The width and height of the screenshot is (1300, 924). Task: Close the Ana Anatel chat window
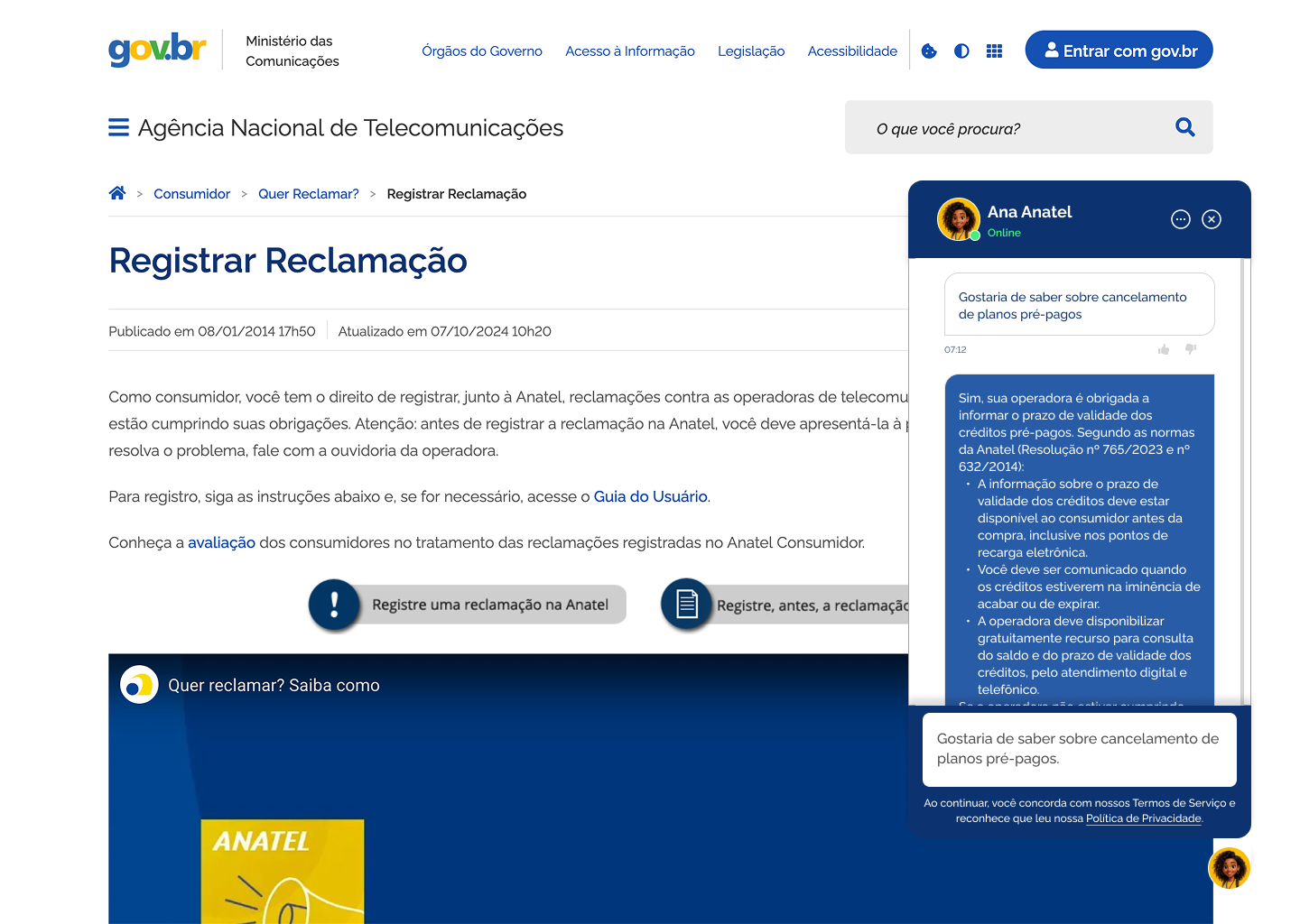tap(1212, 219)
